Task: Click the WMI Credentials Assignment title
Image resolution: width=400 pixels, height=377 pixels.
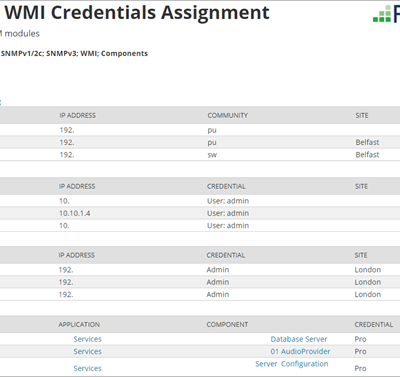Action: pos(137,13)
